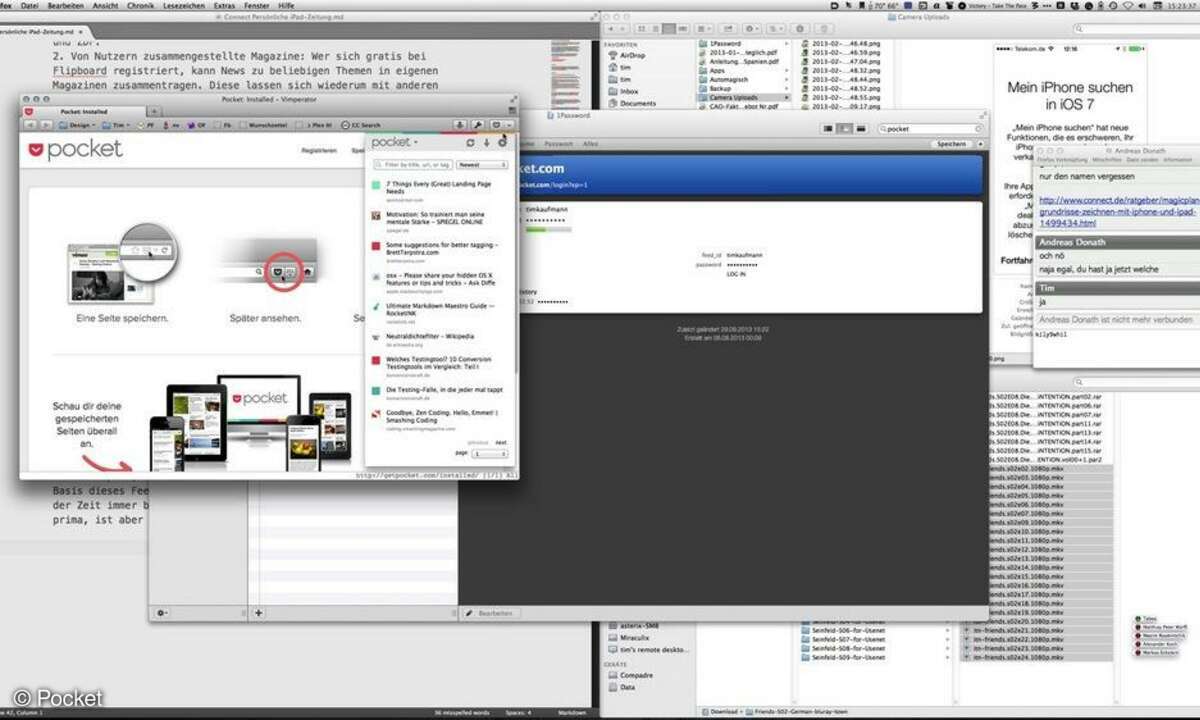Screen dimensions: 1200x720
Task: Click the Filter by title field in Pocket popup
Action: tap(412, 164)
